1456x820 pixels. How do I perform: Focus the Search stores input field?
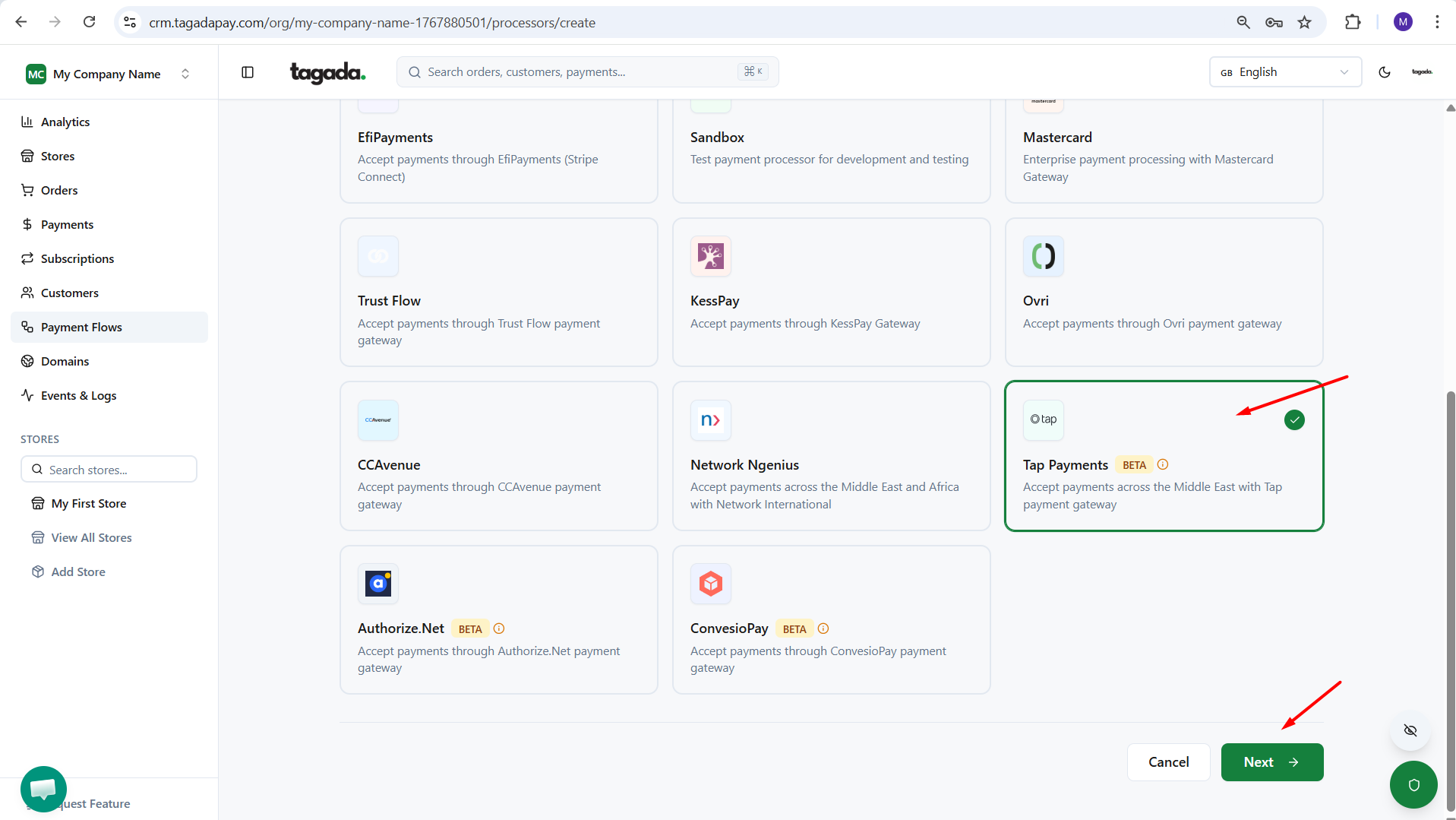coord(118,470)
